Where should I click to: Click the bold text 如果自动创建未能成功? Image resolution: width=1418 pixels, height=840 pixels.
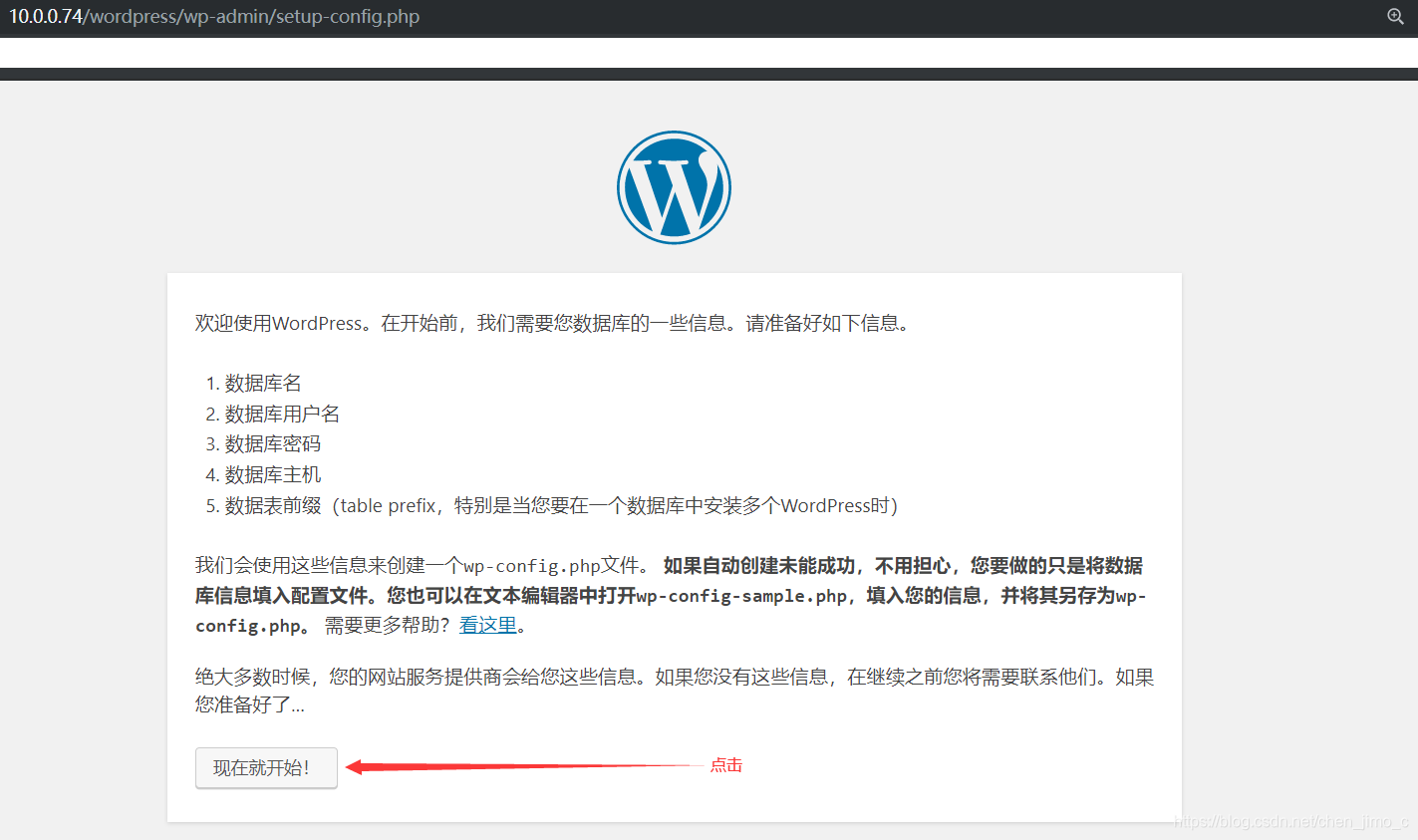tap(759, 565)
